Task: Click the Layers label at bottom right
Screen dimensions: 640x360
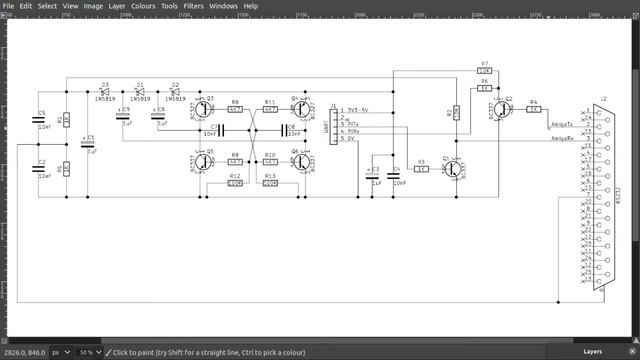Action: coord(592,351)
